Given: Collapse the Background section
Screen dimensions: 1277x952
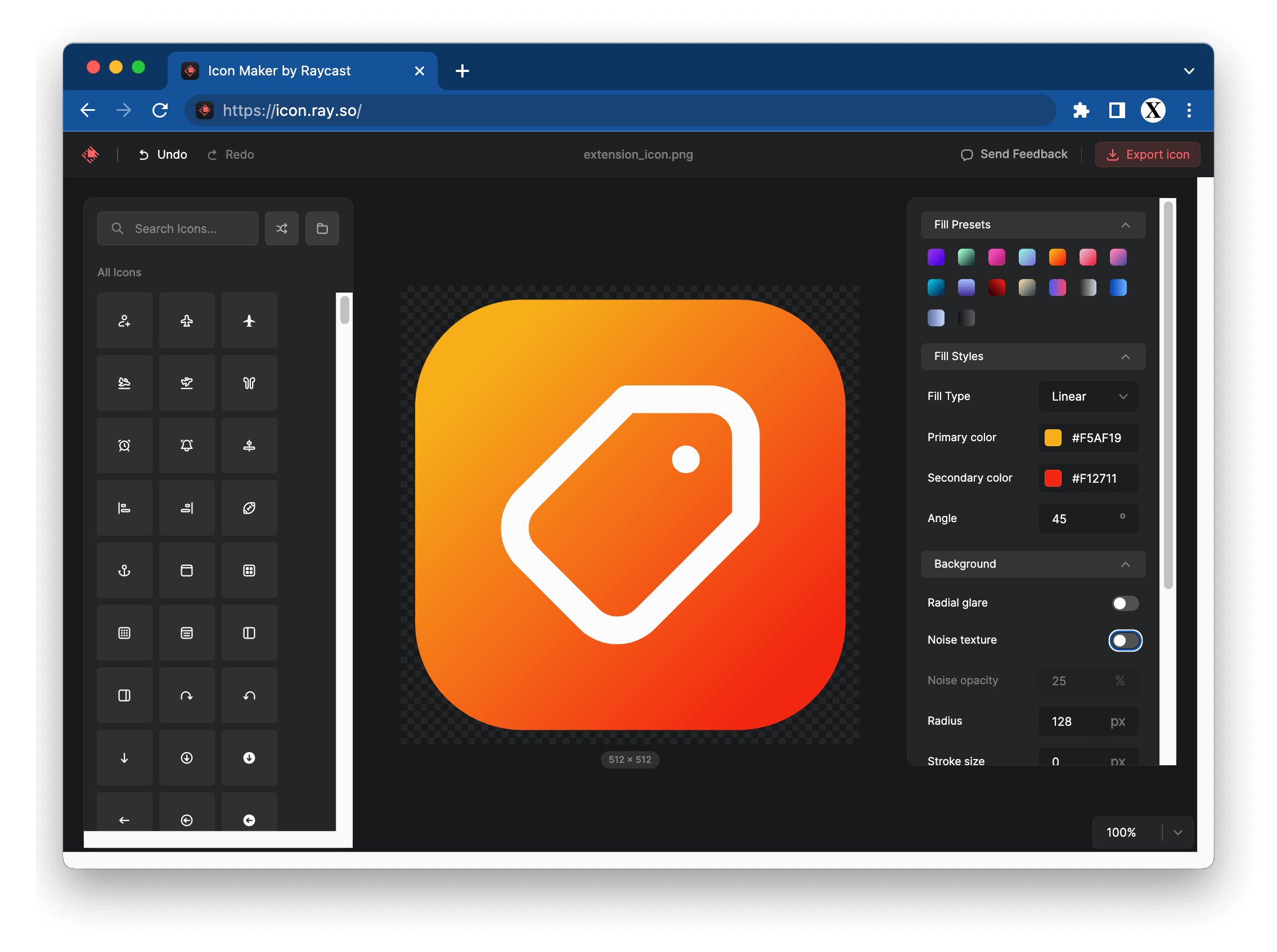Looking at the screenshot, I should point(1125,564).
